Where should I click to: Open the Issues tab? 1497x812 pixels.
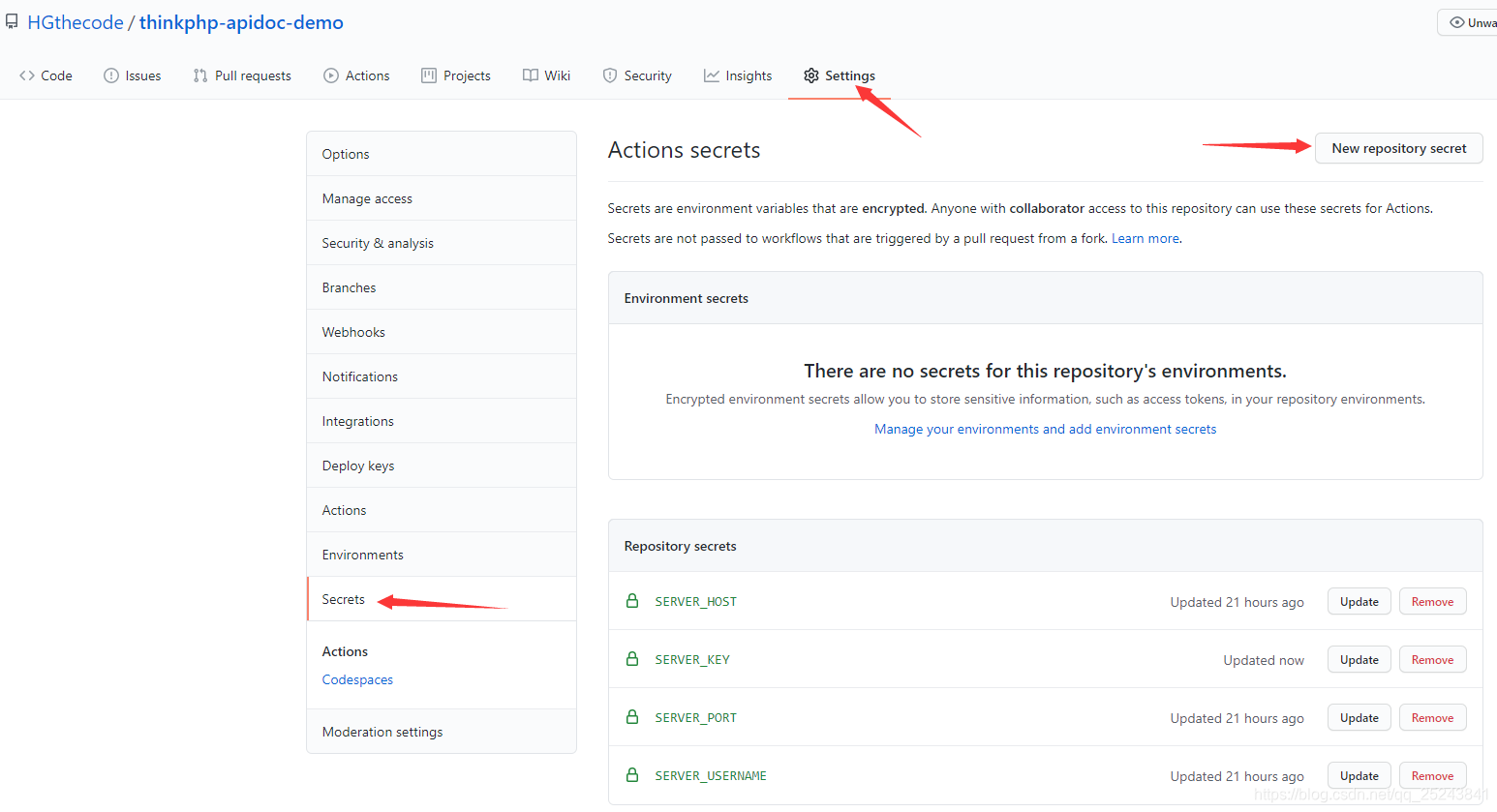pyautogui.click(x=133, y=75)
